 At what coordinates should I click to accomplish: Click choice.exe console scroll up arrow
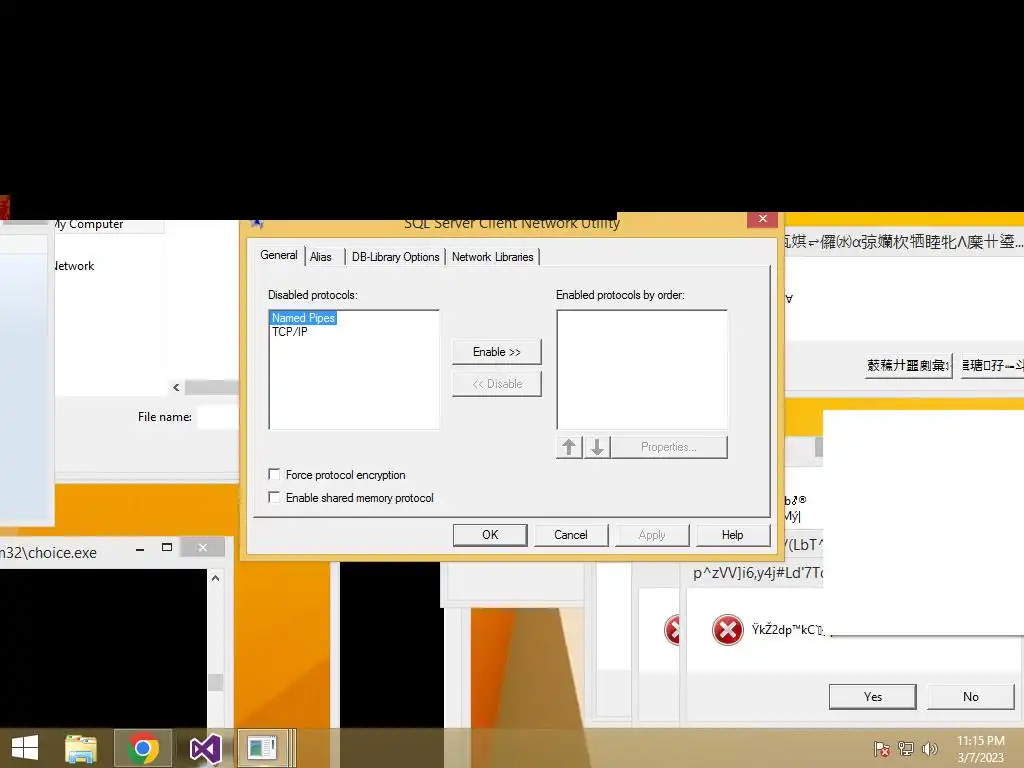(216, 578)
